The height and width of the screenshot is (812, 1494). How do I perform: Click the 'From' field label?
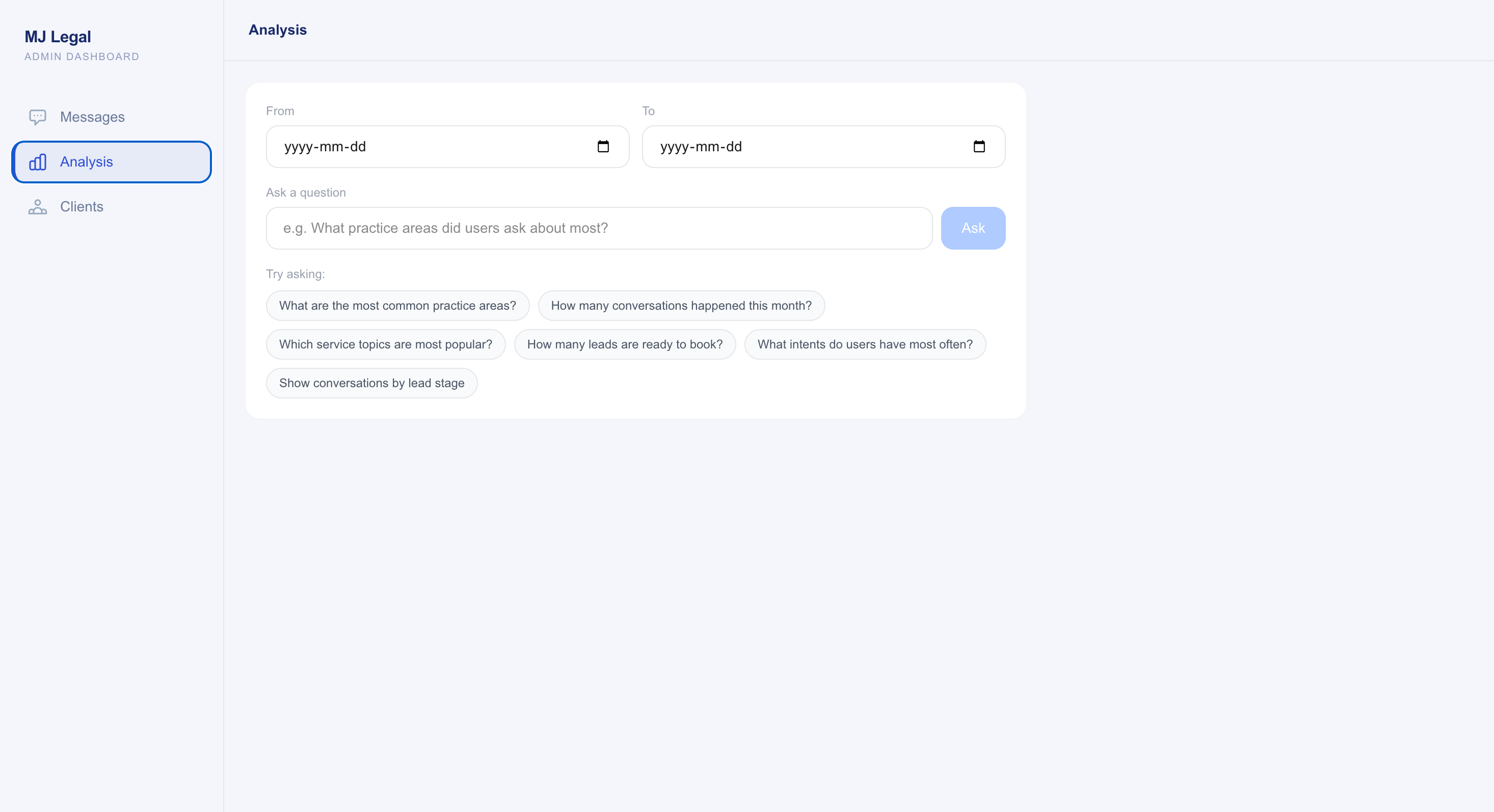[280, 111]
